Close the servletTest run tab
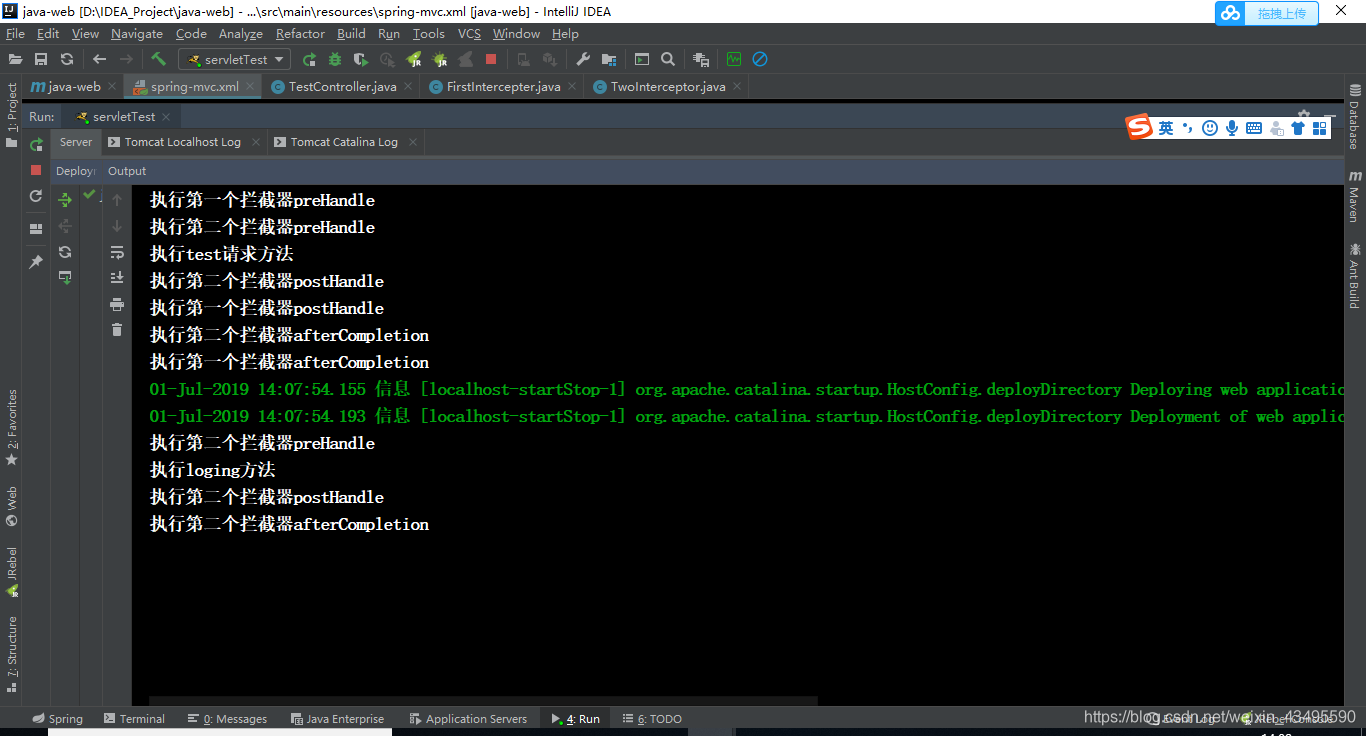This screenshot has height=736, width=1366. pyautogui.click(x=165, y=117)
